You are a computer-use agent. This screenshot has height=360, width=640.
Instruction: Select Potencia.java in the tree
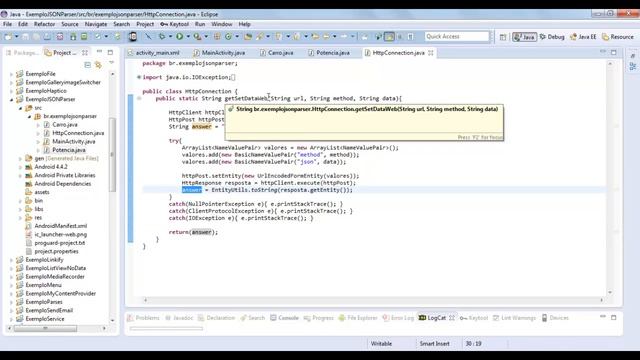69,150
